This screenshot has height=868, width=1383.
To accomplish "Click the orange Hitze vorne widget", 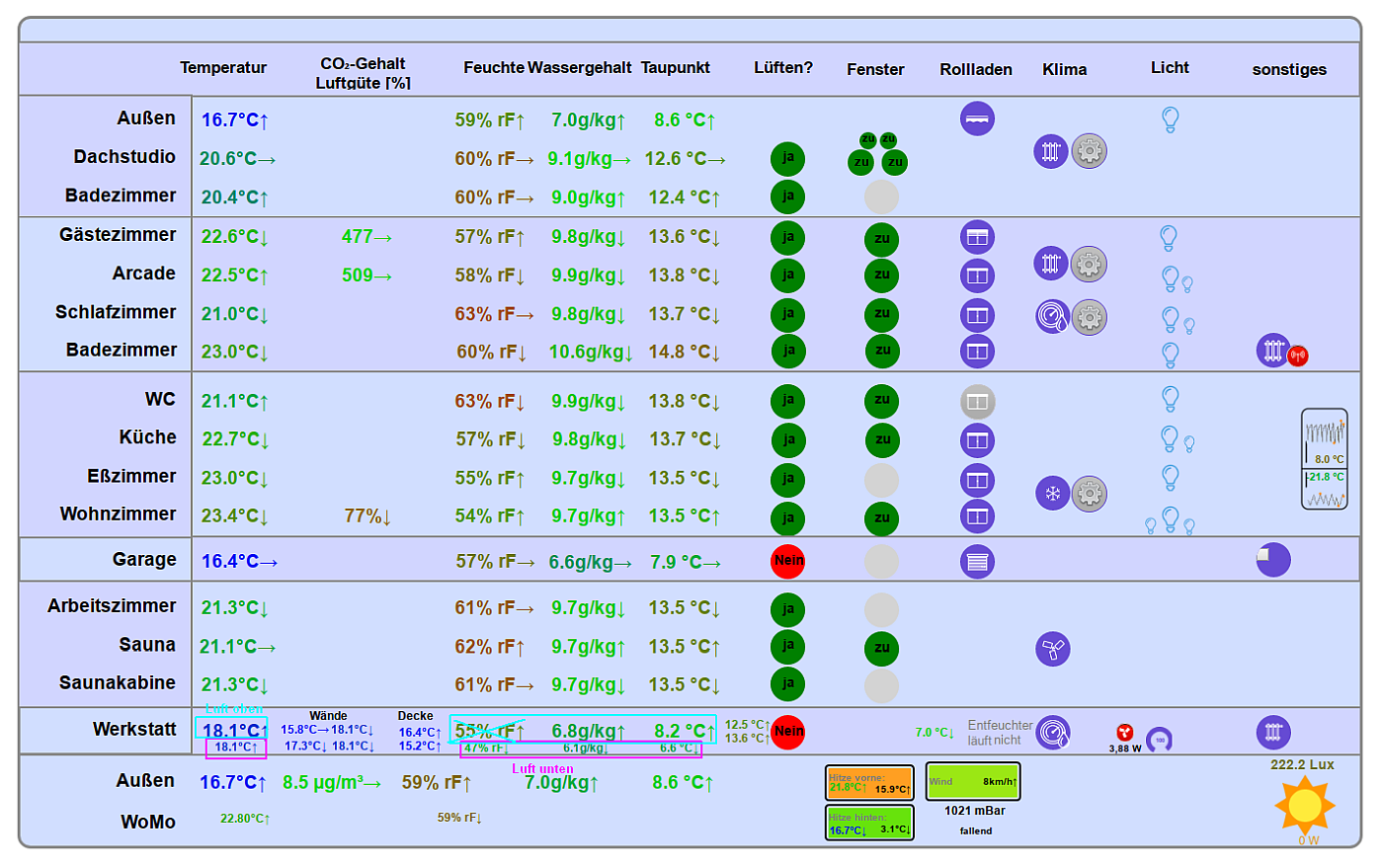I will pyautogui.click(x=869, y=783).
